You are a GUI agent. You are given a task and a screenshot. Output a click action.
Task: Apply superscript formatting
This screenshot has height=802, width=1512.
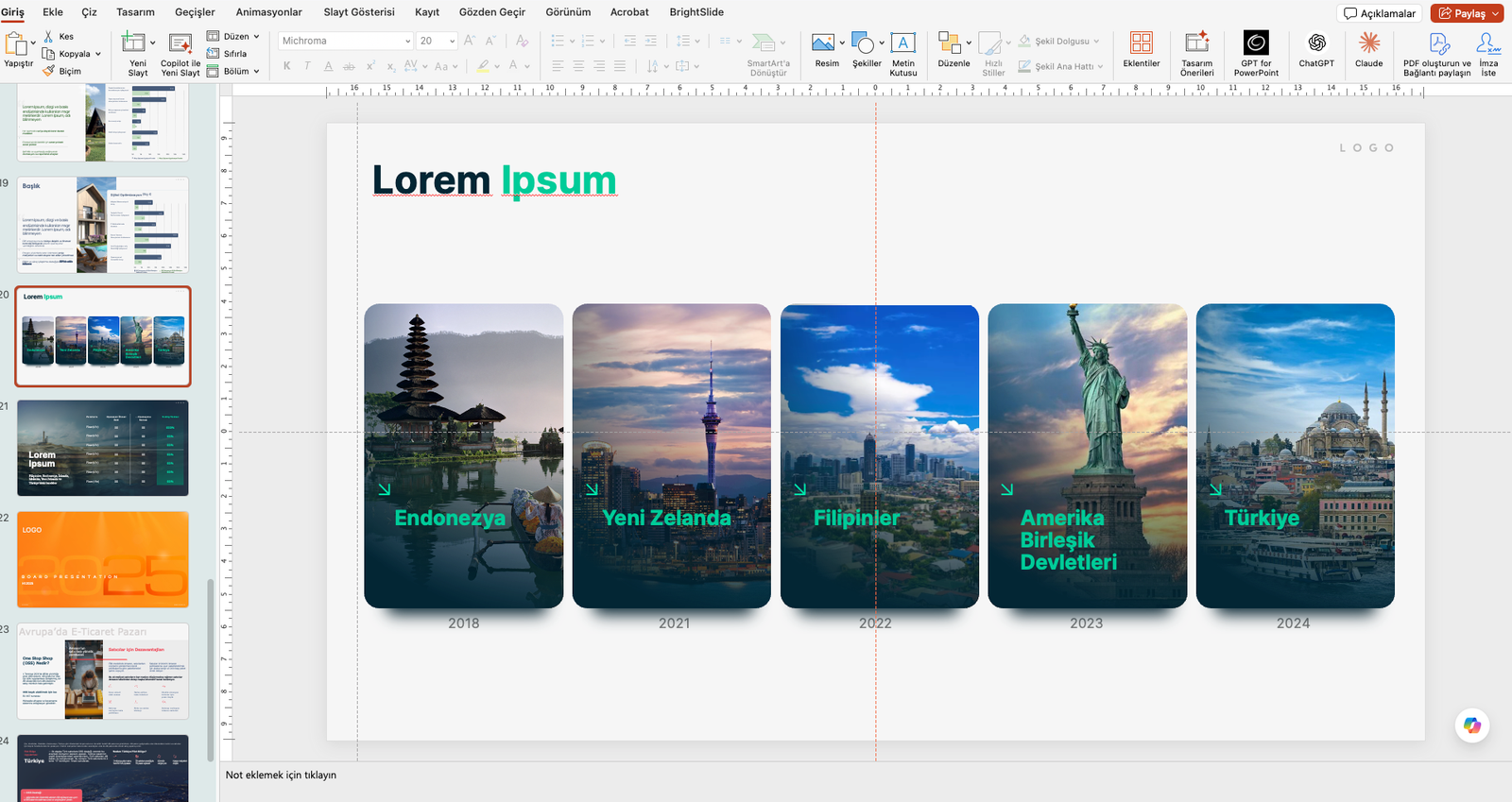[370, 66]
